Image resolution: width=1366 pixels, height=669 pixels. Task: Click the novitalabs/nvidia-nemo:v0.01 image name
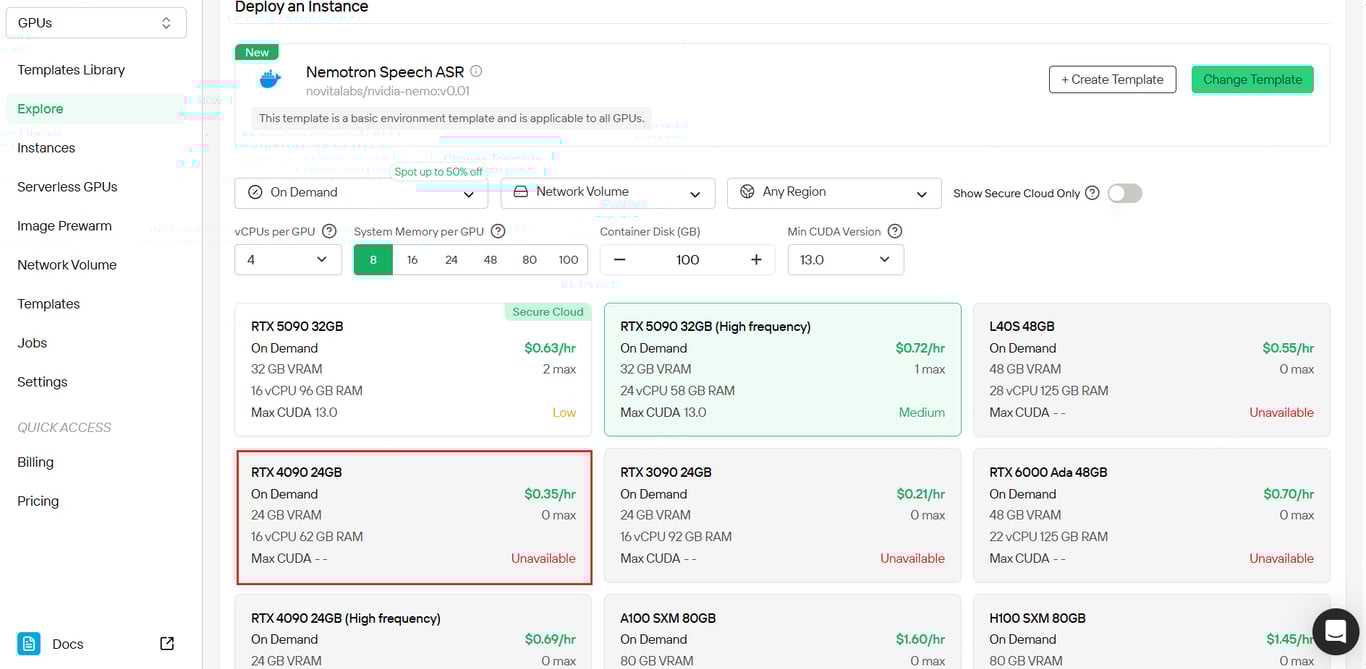pyautogui.click(x=388, y=91)
